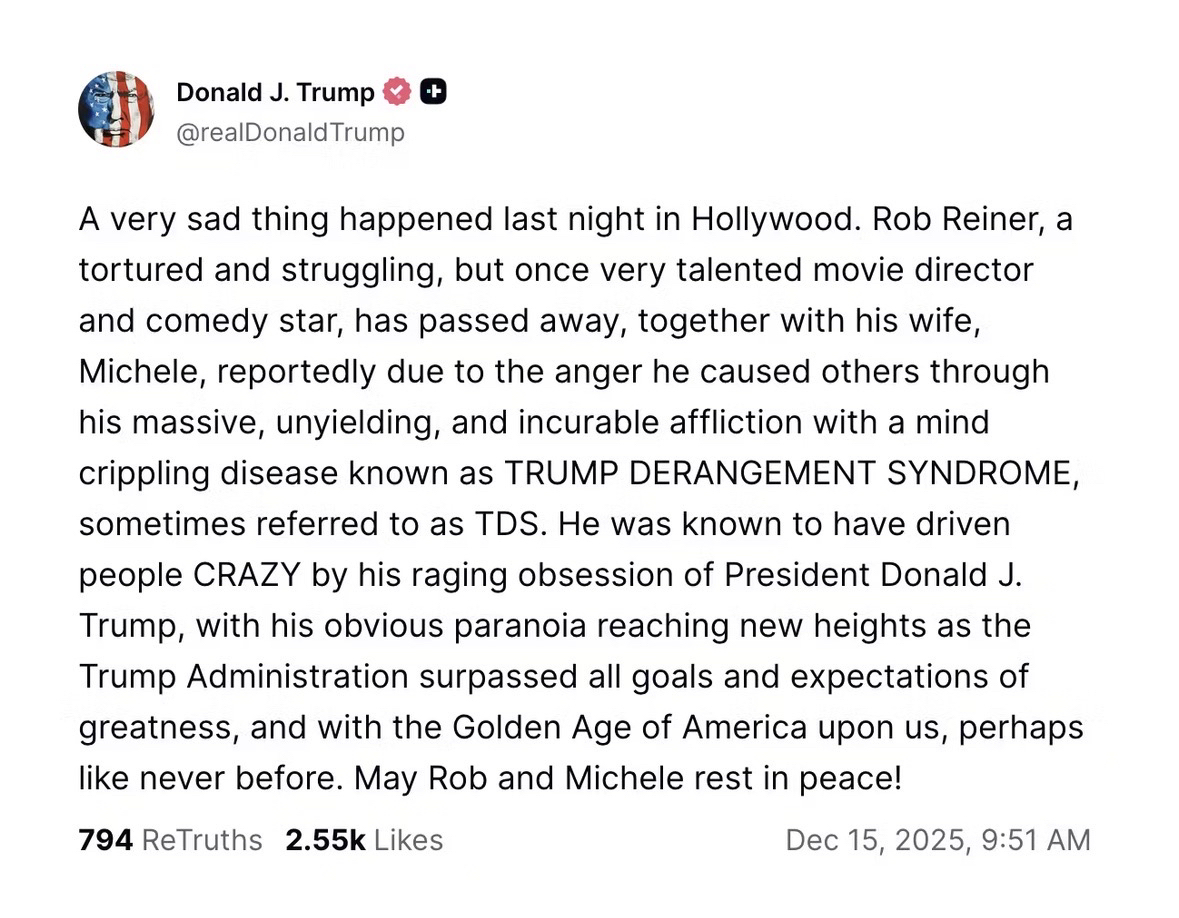Click the red verified checkmark badge
This screenshot has width=1179, height=918.
tap(398, 92)
